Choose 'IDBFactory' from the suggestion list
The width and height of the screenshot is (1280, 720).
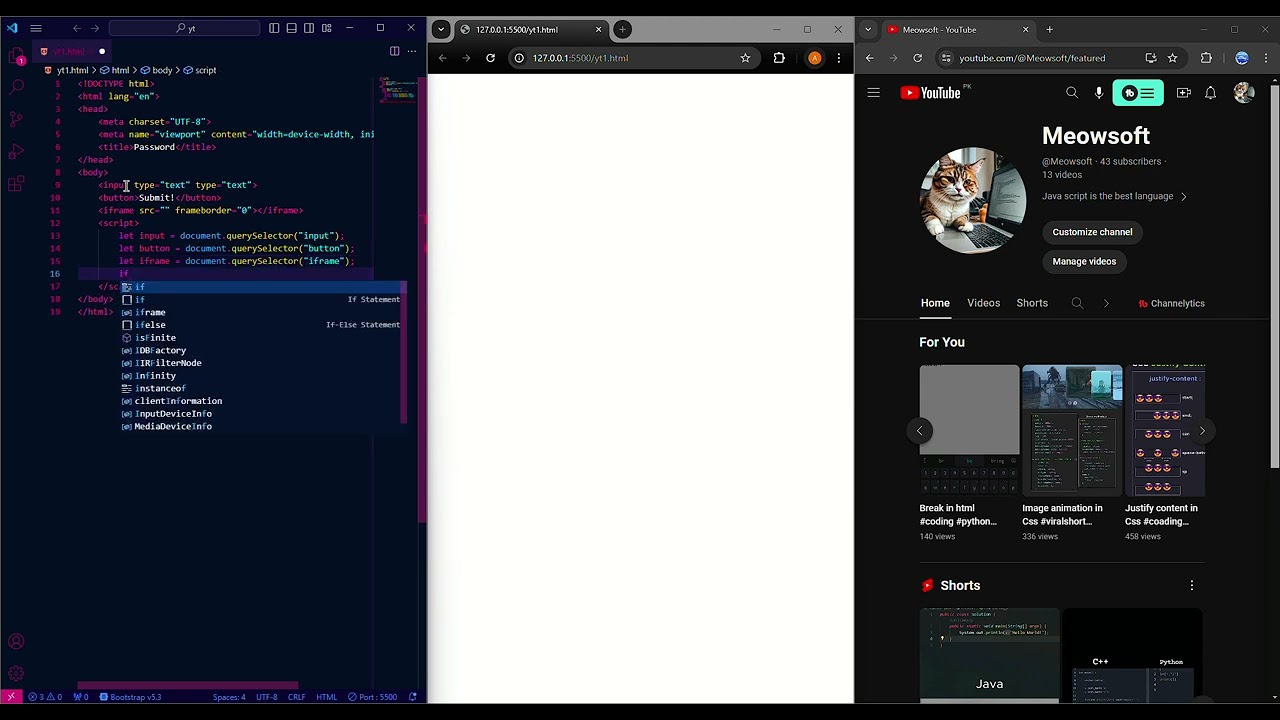click(260, 350)
